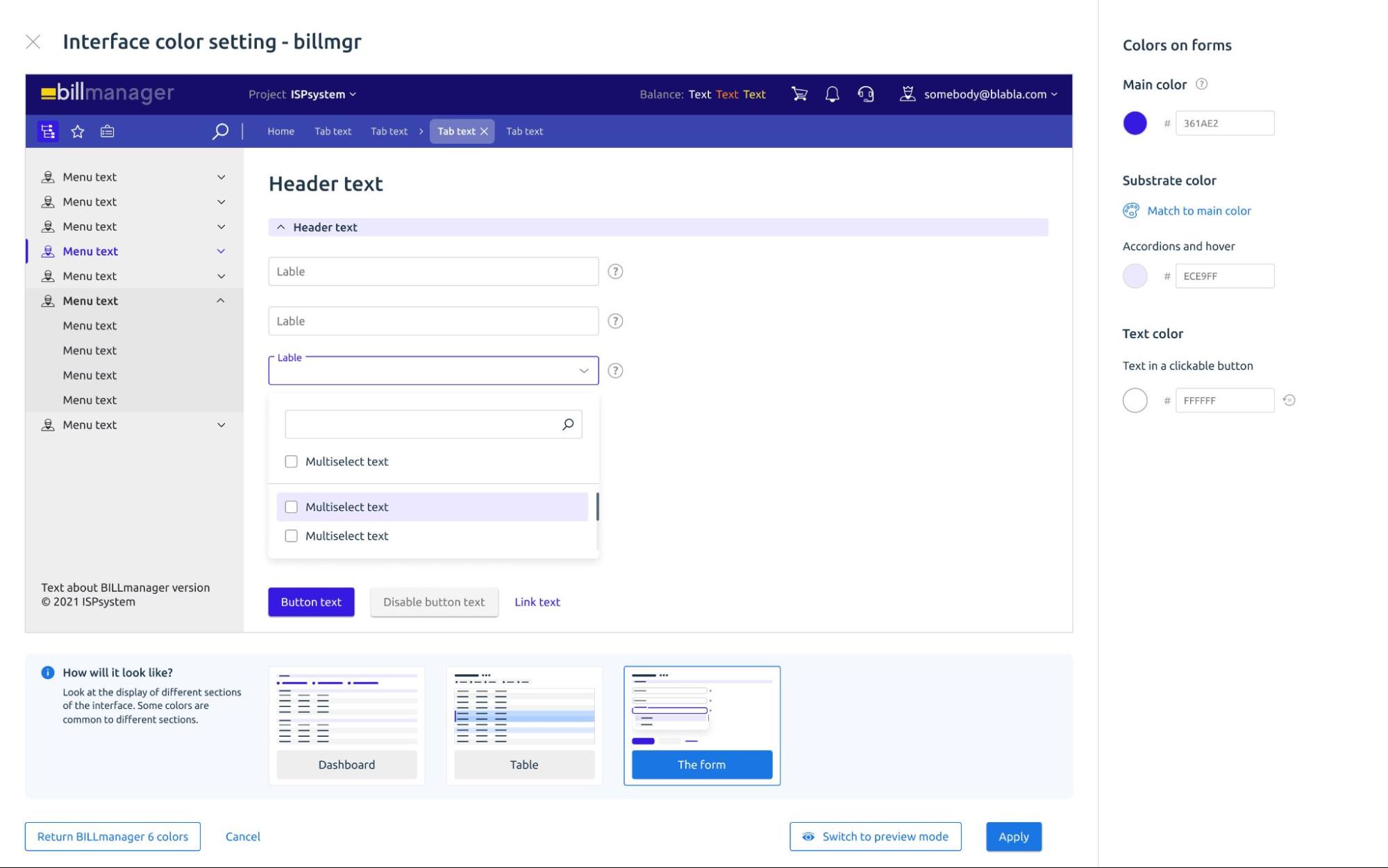Click the briefcase icon in toolbar
This screenshot has height=868, width=1388.
[107, 131]
